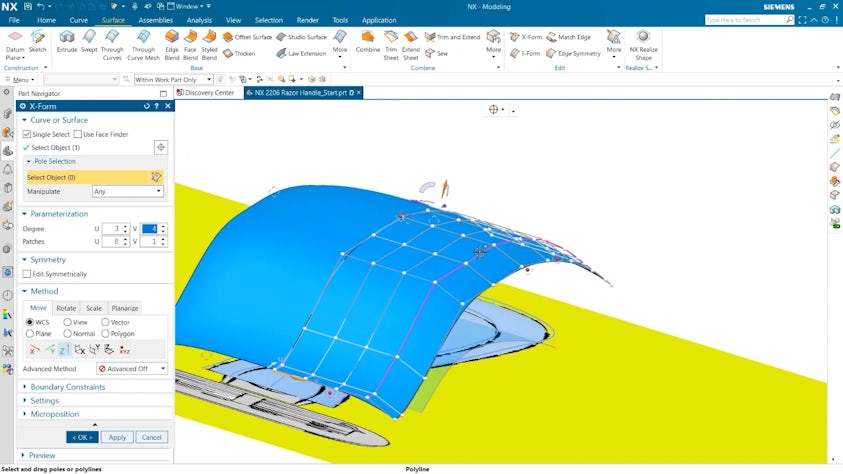The width and height of the screenshot is (843, 474).
Task: Select the Vector radio button
Action: tap(105, 322)
